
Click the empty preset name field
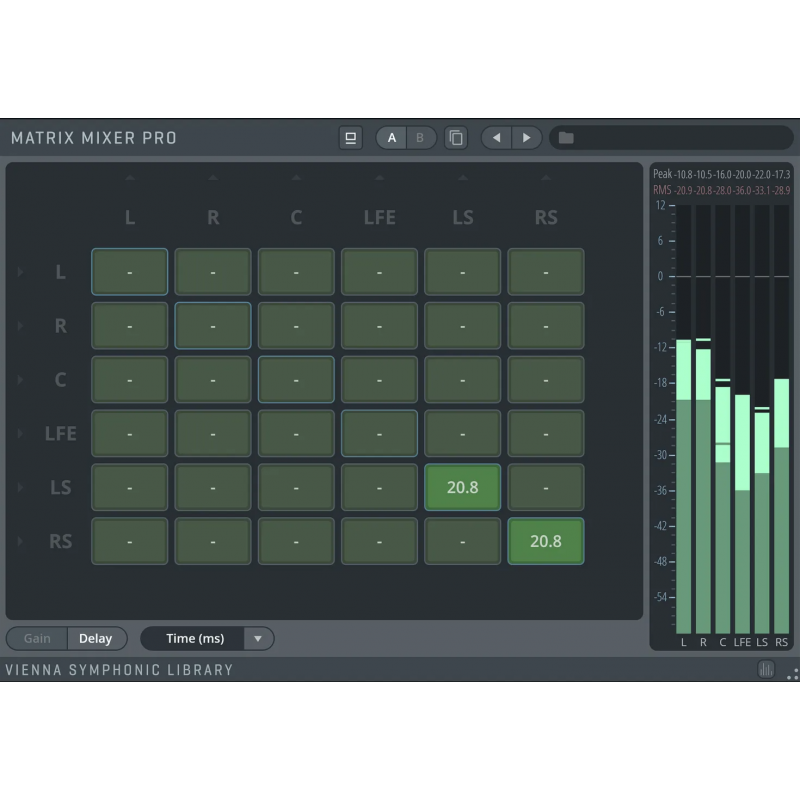coord(680,138)
